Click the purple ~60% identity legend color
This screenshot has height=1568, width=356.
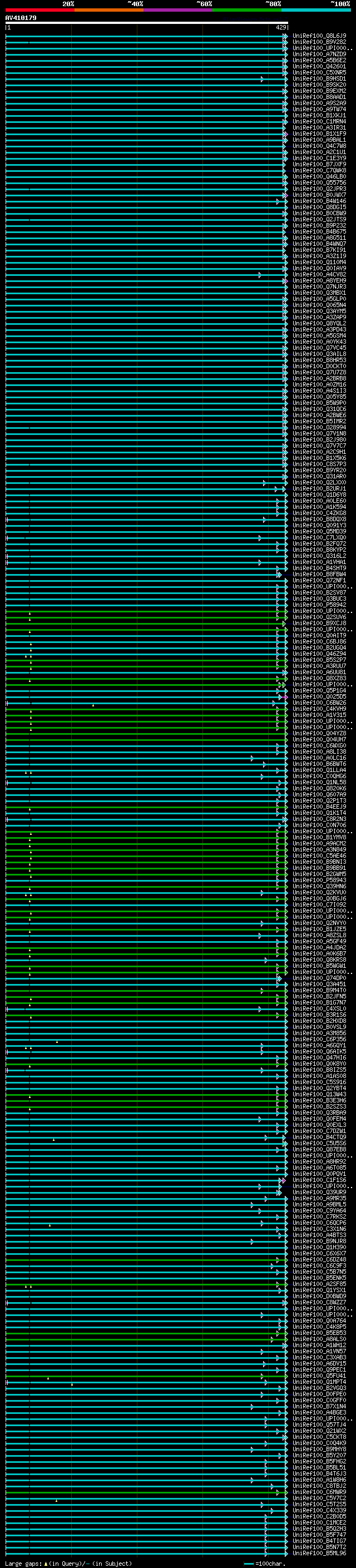click(177, 11)
